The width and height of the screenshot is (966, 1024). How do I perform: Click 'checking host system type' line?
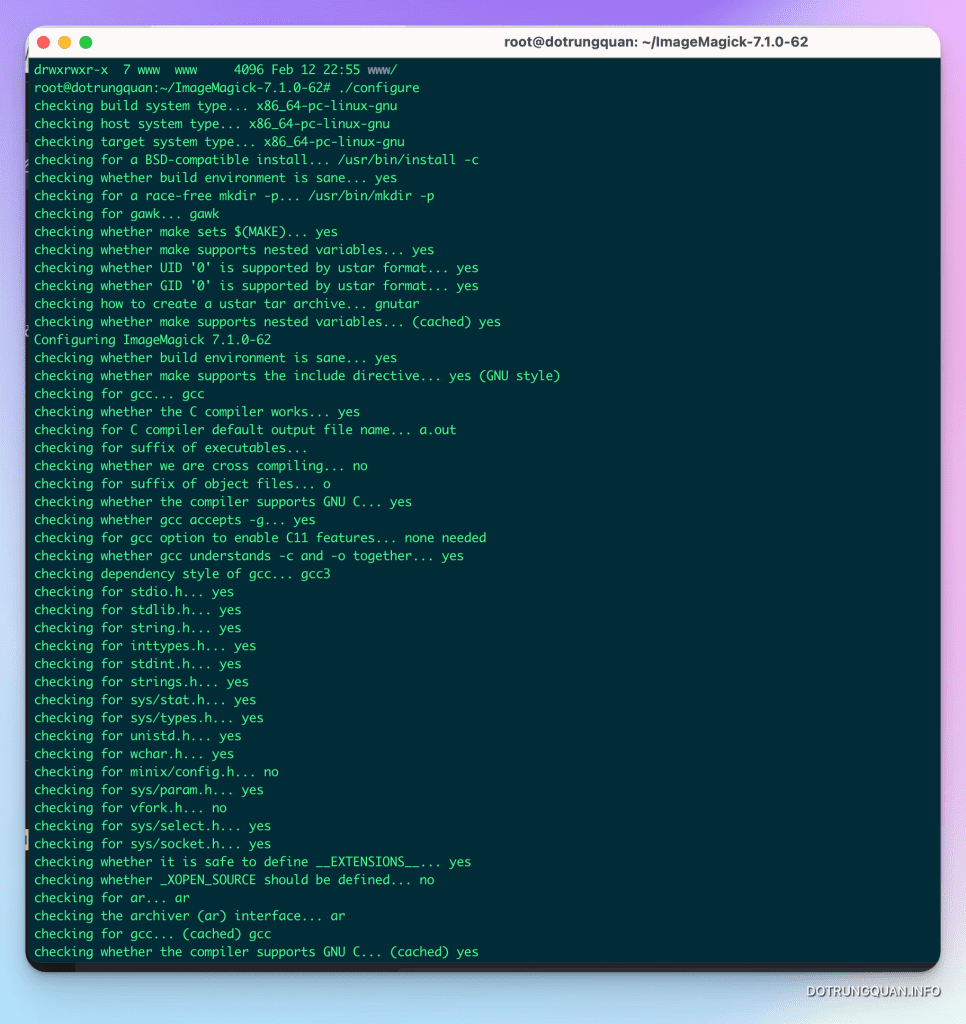[x=212, y=123]
